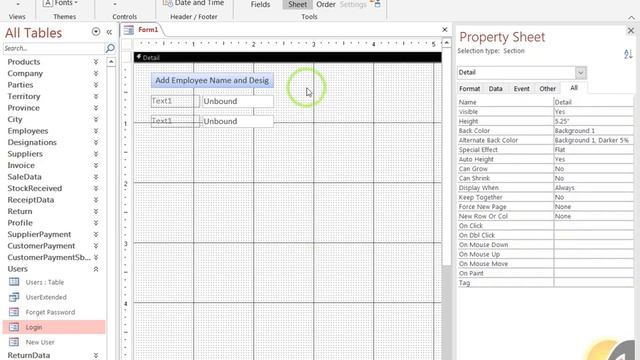
Task: Open the Detail object selector dropdown
Action: pos(580,73)
